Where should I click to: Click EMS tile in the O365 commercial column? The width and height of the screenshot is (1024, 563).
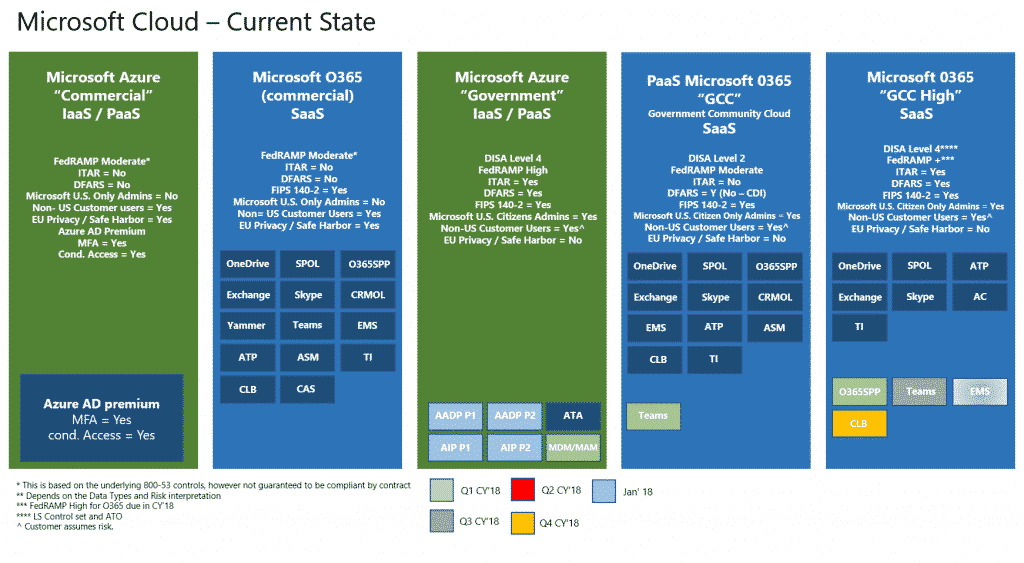click(368, 325)
